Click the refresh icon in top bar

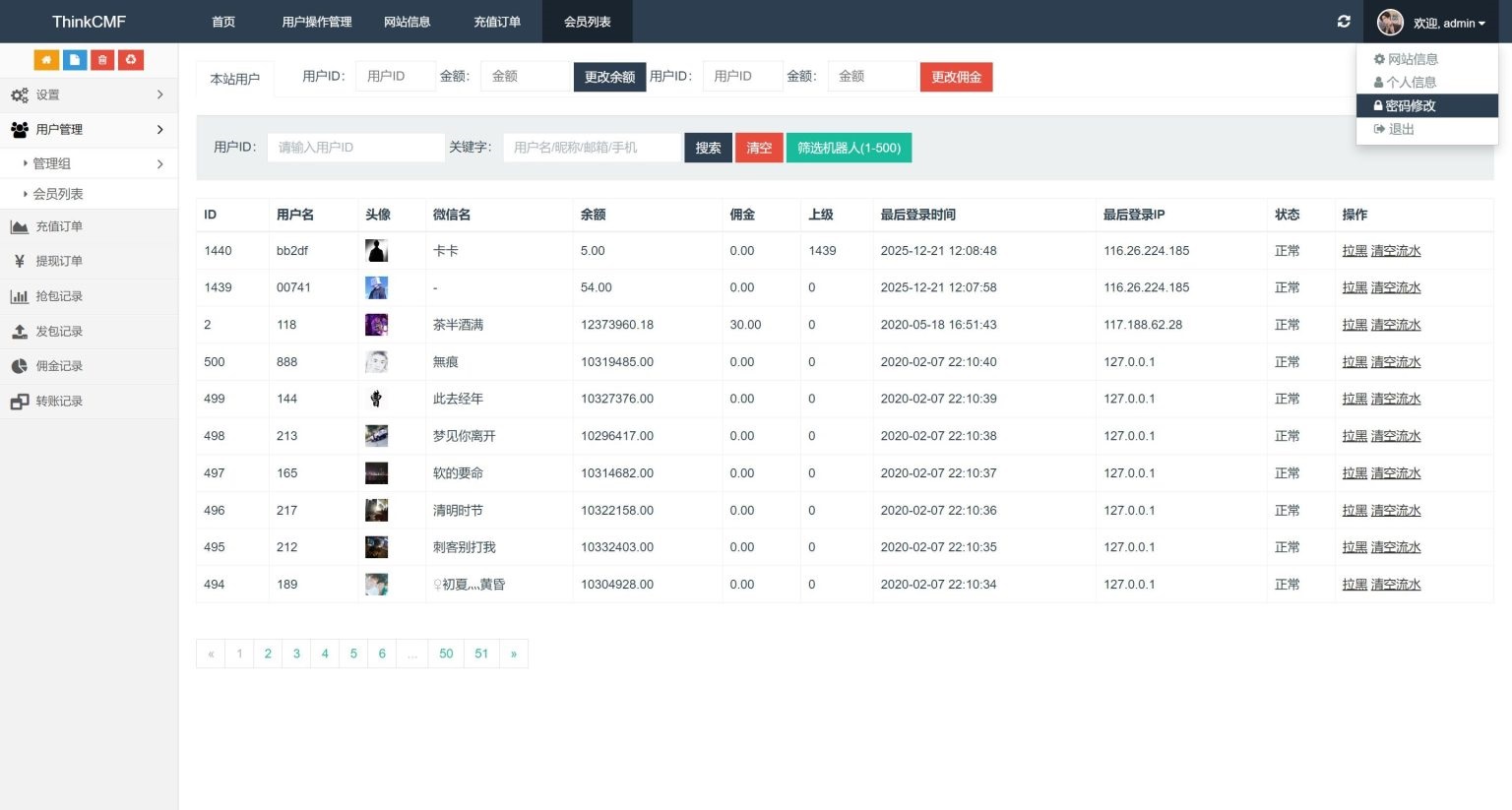pos(1344,22)
